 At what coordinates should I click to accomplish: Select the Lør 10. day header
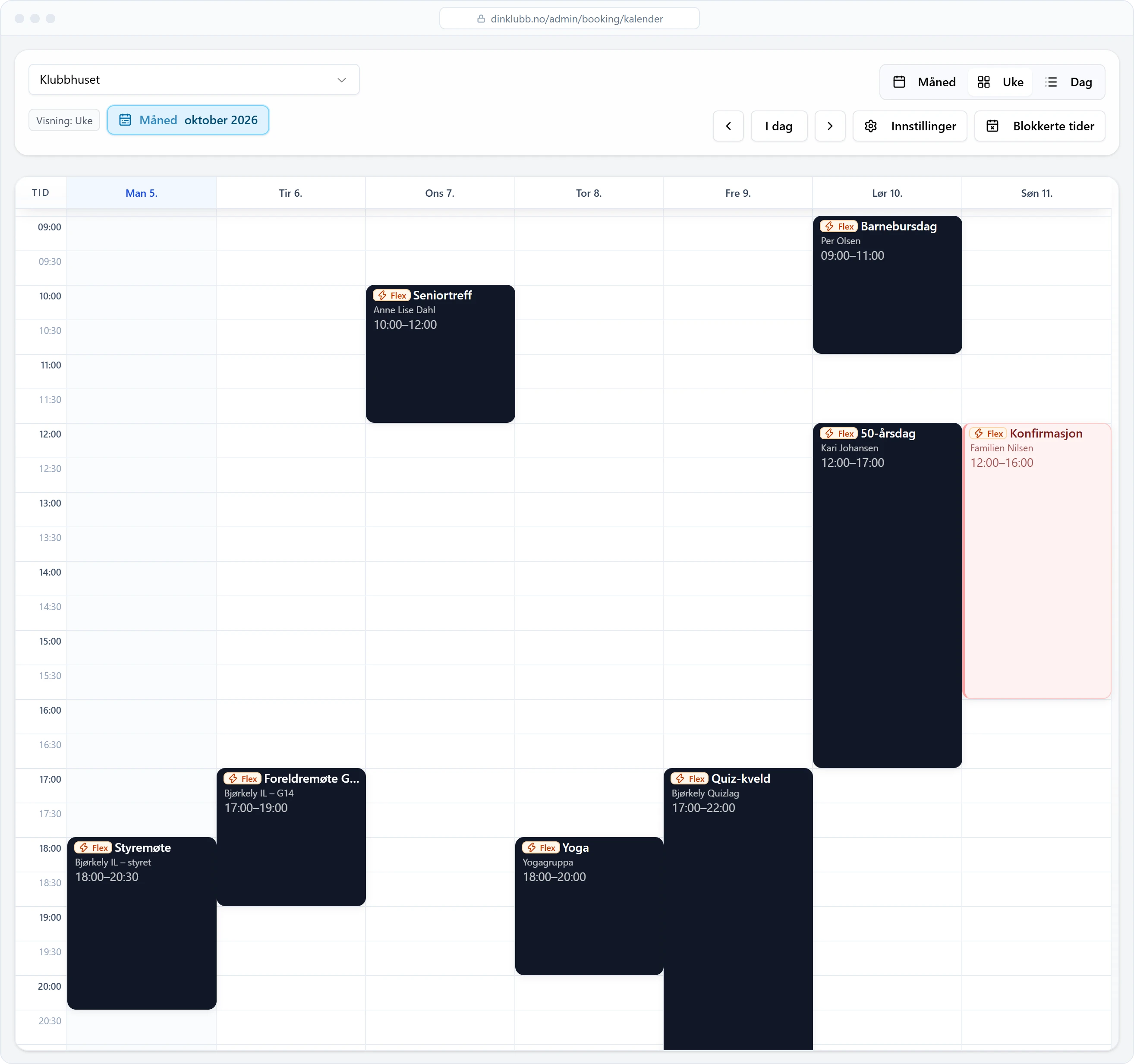pyautogui.click(x=887, y=193)
